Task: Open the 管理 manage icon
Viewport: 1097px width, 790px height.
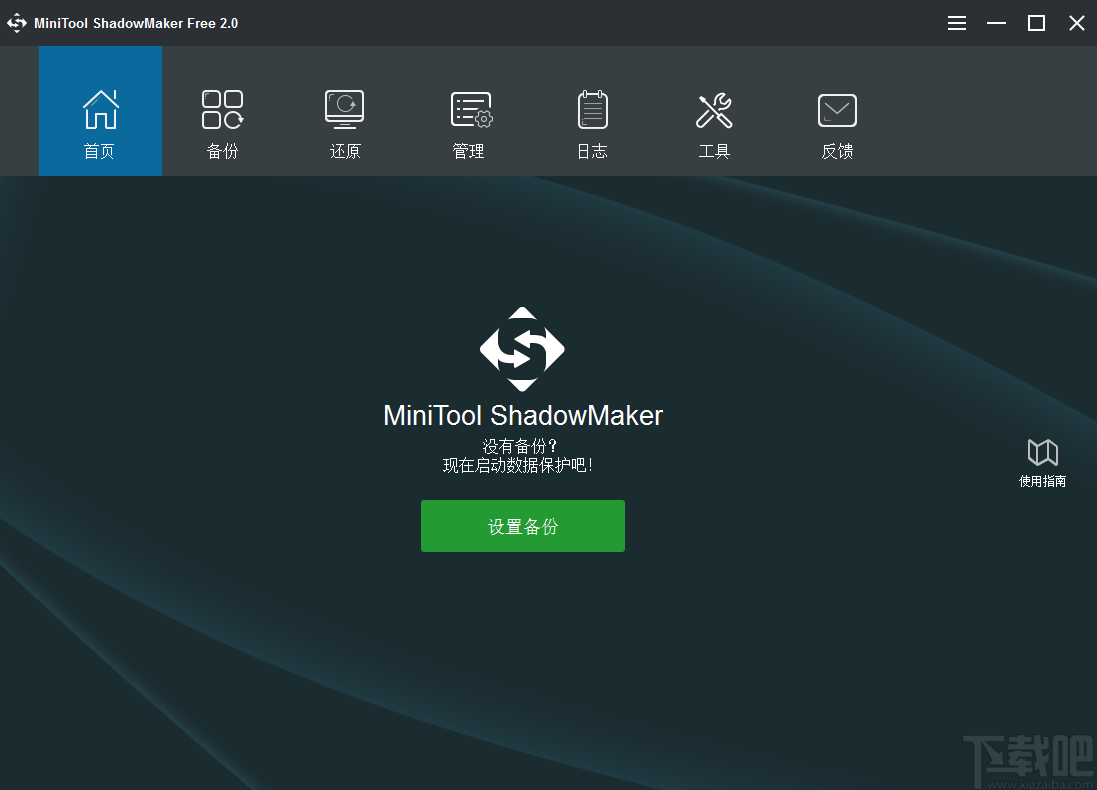Action: pyautogui.click(x=468, y=108)
